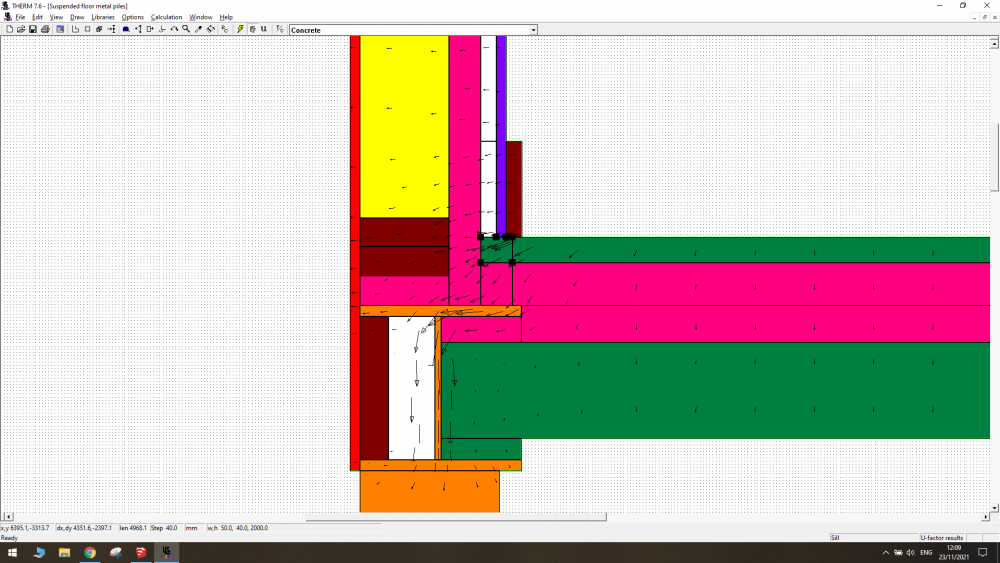Click the orange pile base polygon

pyautogui.click(x=430, y=491)
